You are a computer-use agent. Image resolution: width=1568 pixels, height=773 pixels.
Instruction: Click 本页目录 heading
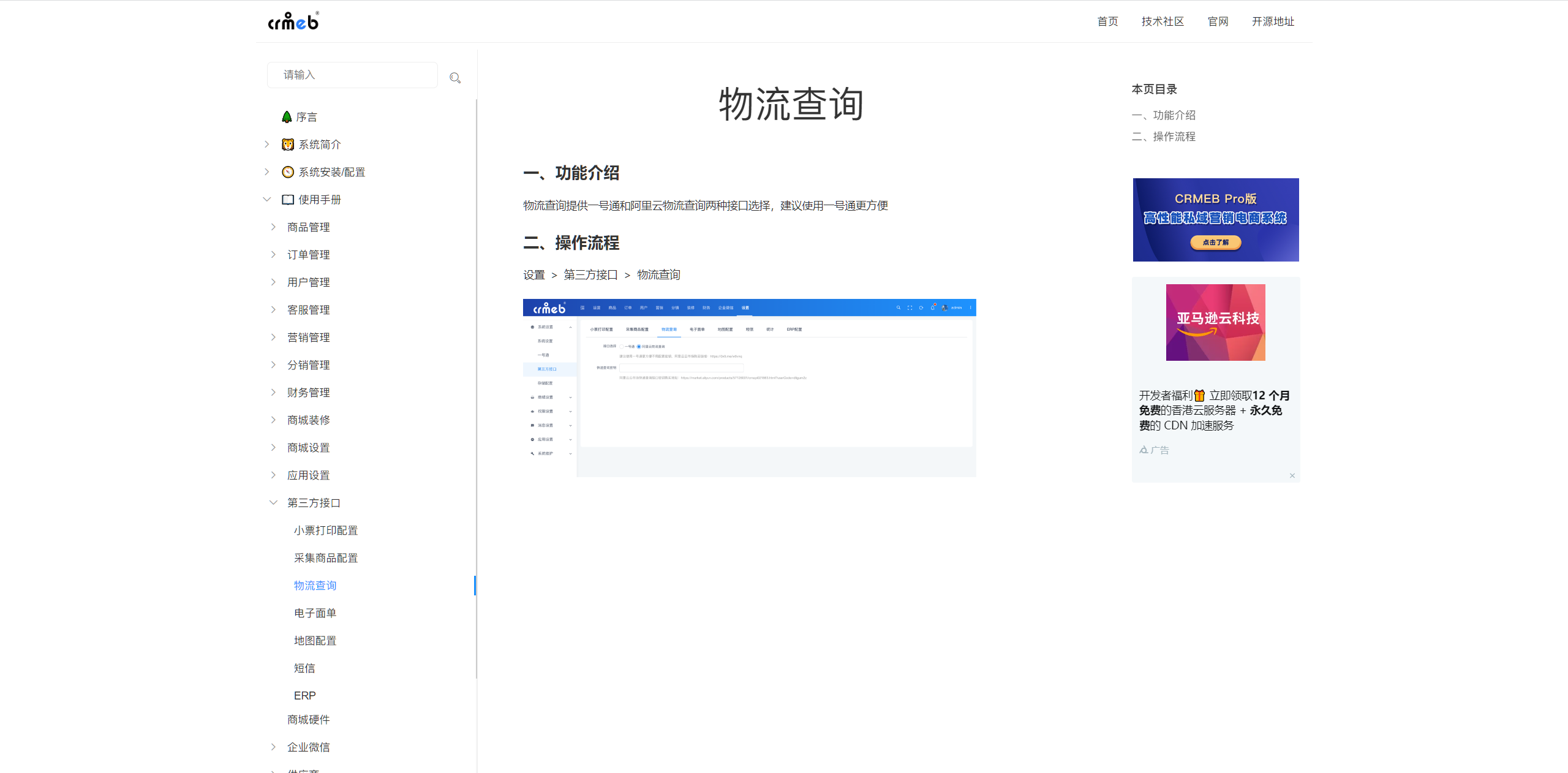[1155, 89]
